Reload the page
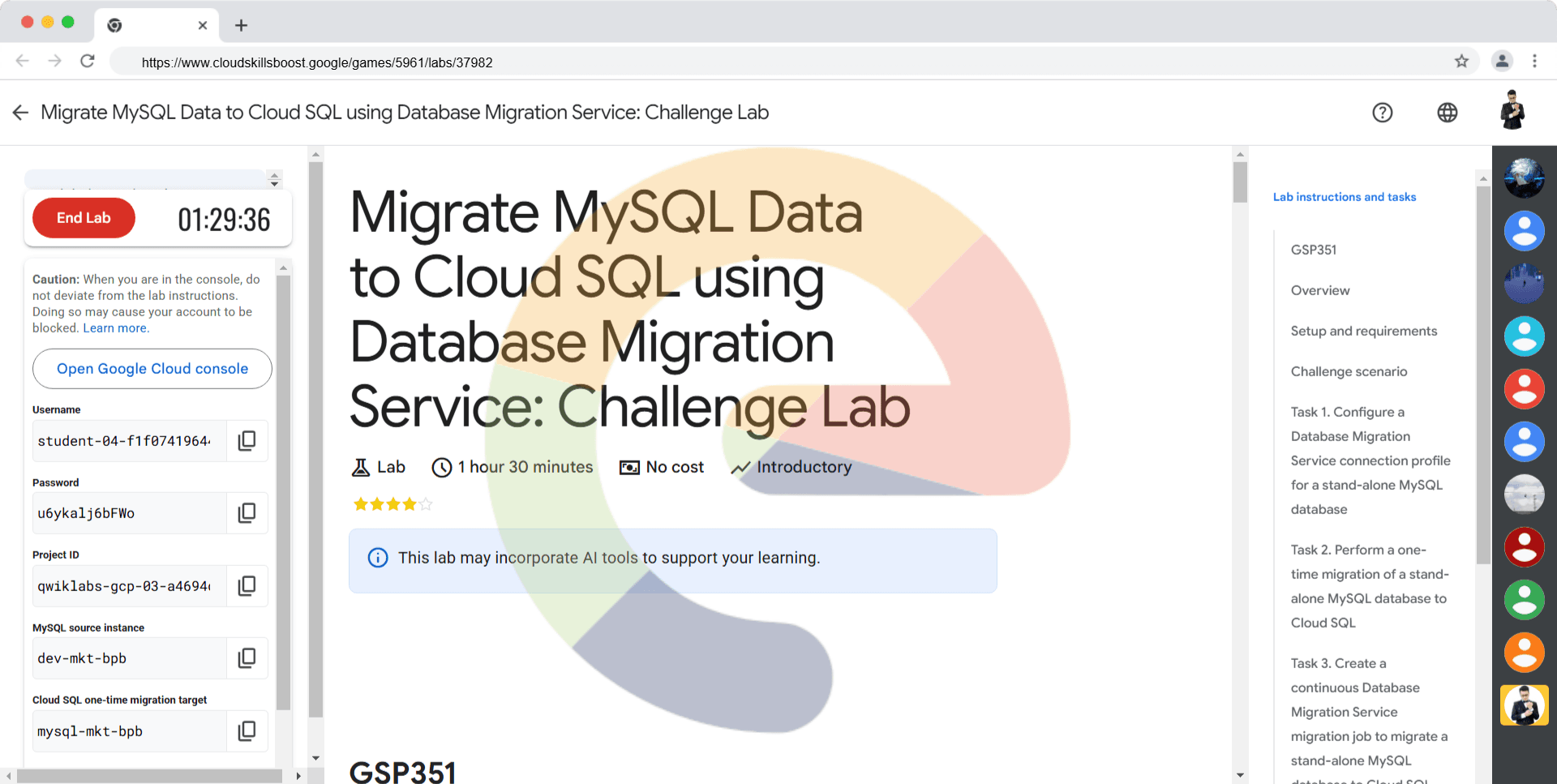The image size is (1557, 784). pyautogui.click(x=88, y=61)
